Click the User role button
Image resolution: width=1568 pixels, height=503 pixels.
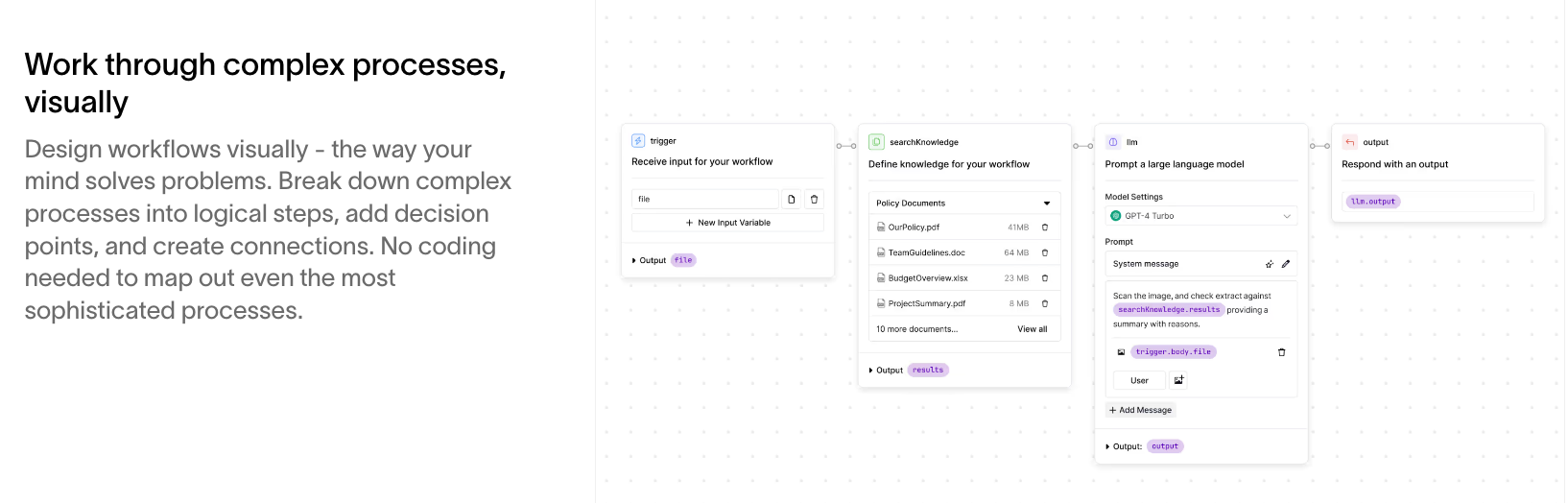(x=1139, y=380)
